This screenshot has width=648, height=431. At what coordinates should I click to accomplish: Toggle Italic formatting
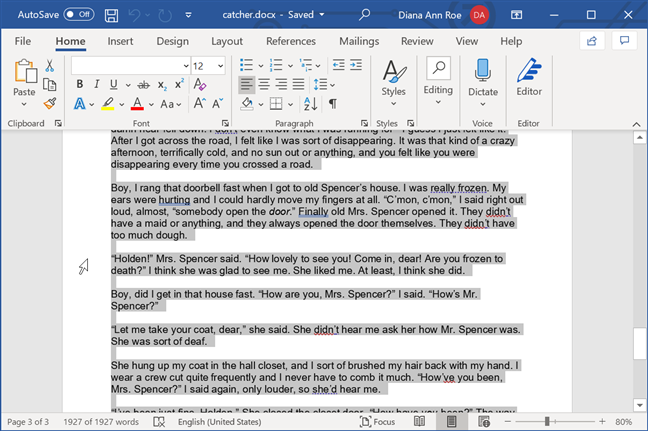(x=97, y=84)
